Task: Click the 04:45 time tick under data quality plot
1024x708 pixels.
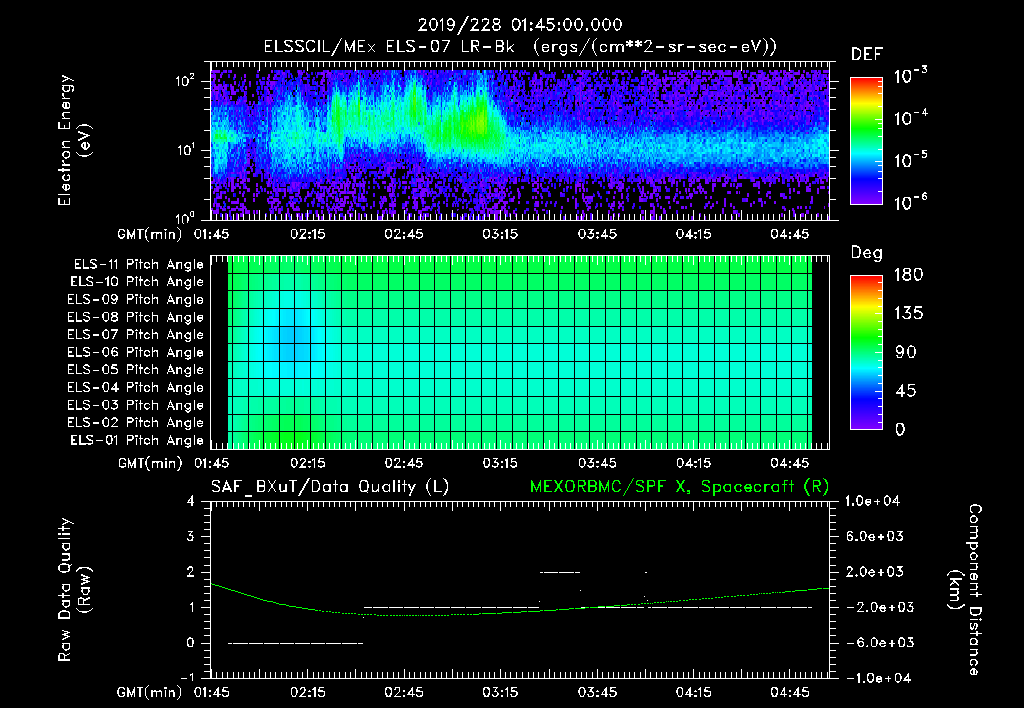Action: pyautogui.click(x=790, y=692)
